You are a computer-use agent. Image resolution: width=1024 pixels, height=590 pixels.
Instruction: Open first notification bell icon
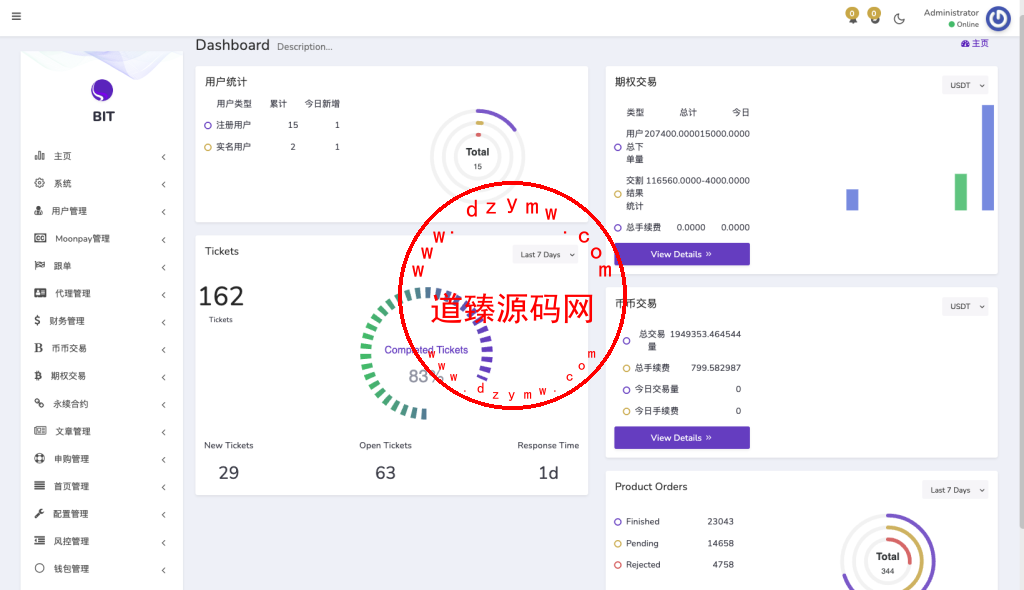pos(852,15)
